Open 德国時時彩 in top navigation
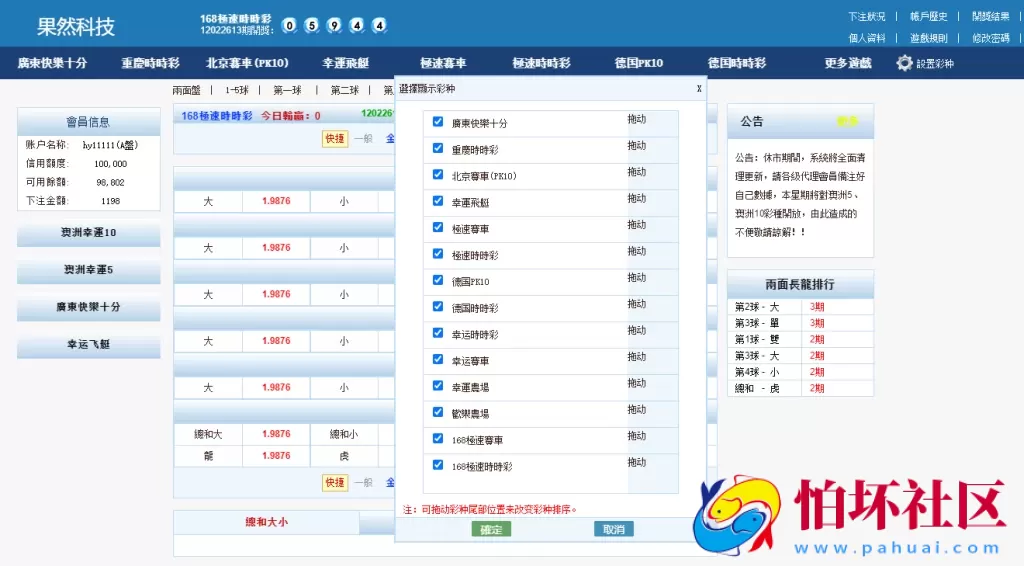Image resolution: width=1024 pixels, height=566 pixels. point(737,63)
